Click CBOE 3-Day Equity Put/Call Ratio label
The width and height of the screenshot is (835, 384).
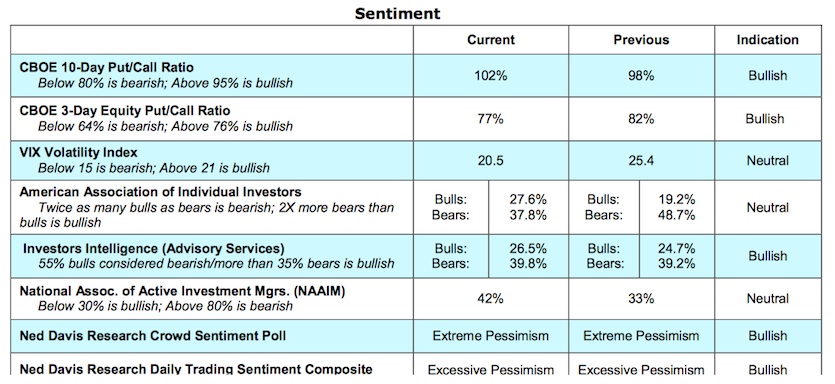coord(125,111)
